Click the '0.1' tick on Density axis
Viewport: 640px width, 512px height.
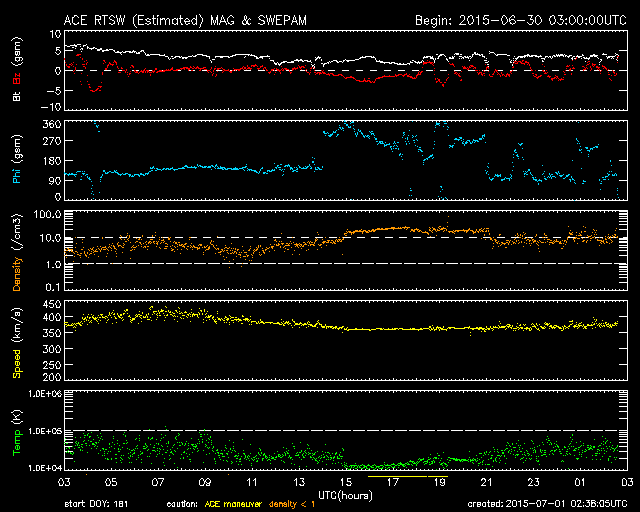coord(53,287)
